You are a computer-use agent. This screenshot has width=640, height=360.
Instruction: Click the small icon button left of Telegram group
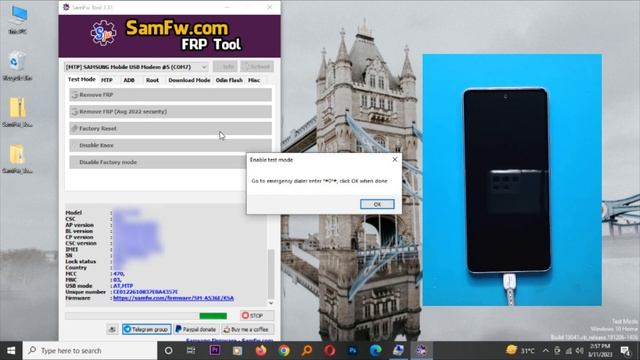[112, 329]
